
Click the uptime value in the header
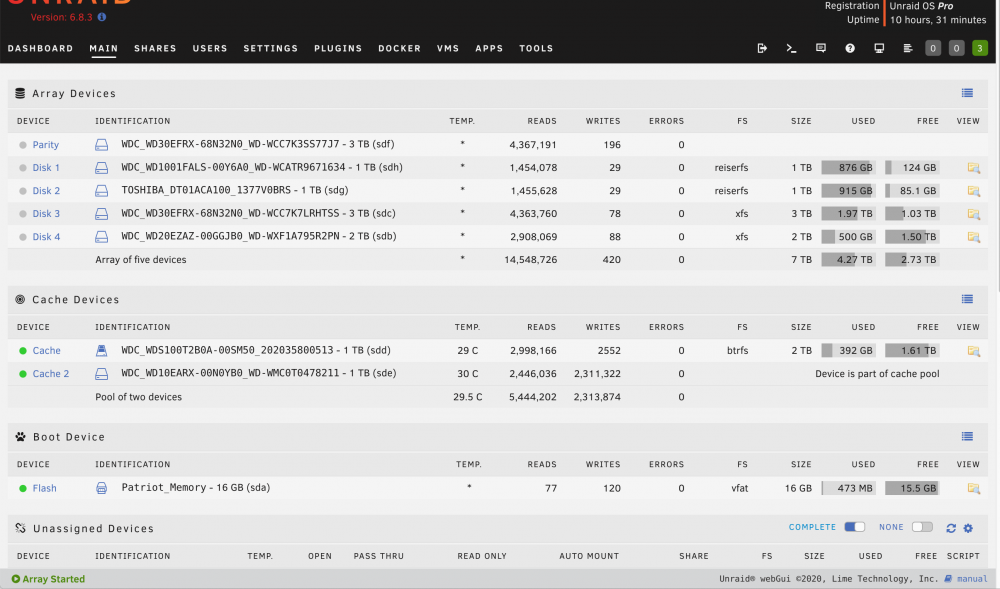(938, 20)
